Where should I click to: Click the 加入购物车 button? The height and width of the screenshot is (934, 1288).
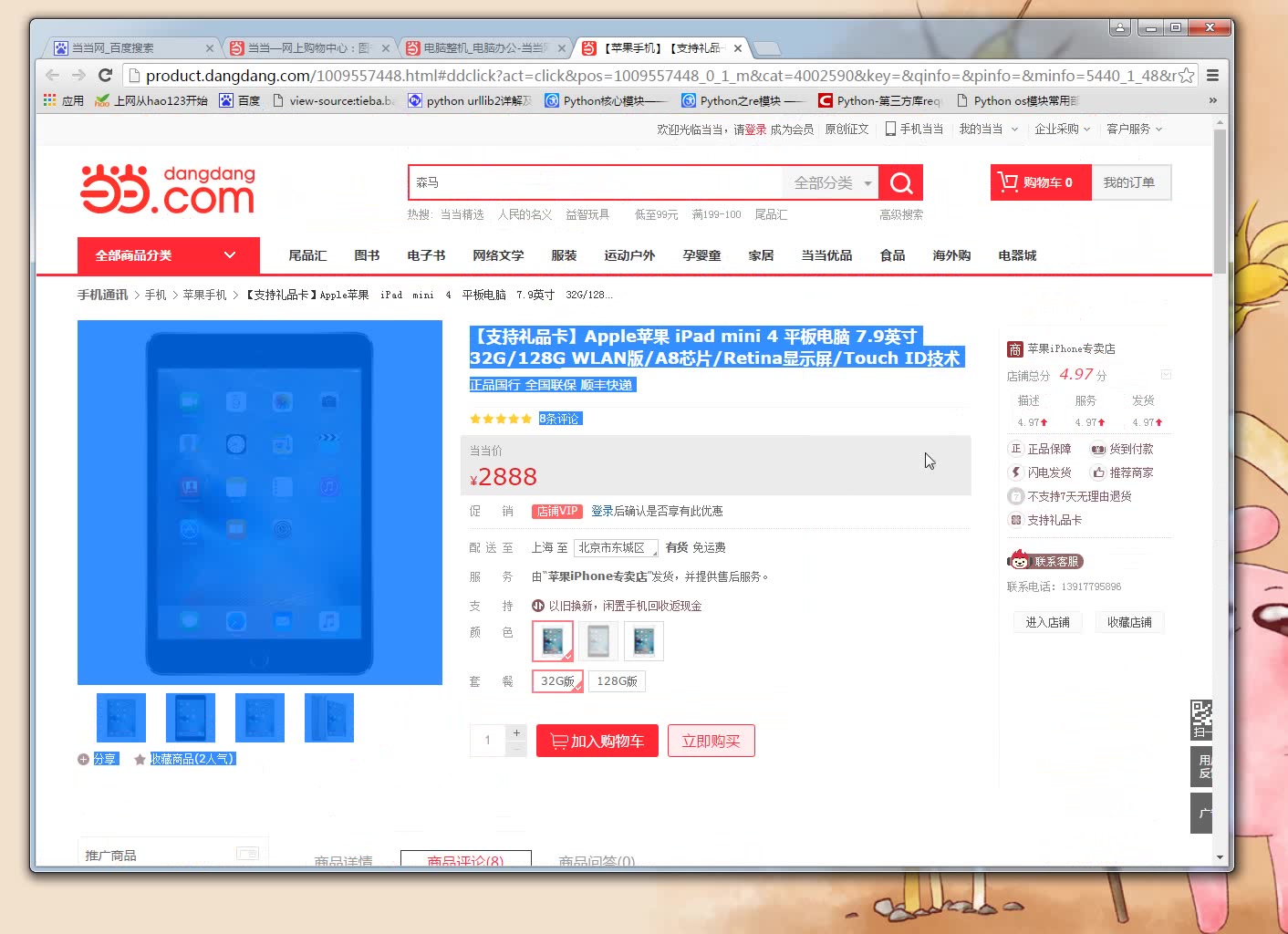tap(597, 741)
